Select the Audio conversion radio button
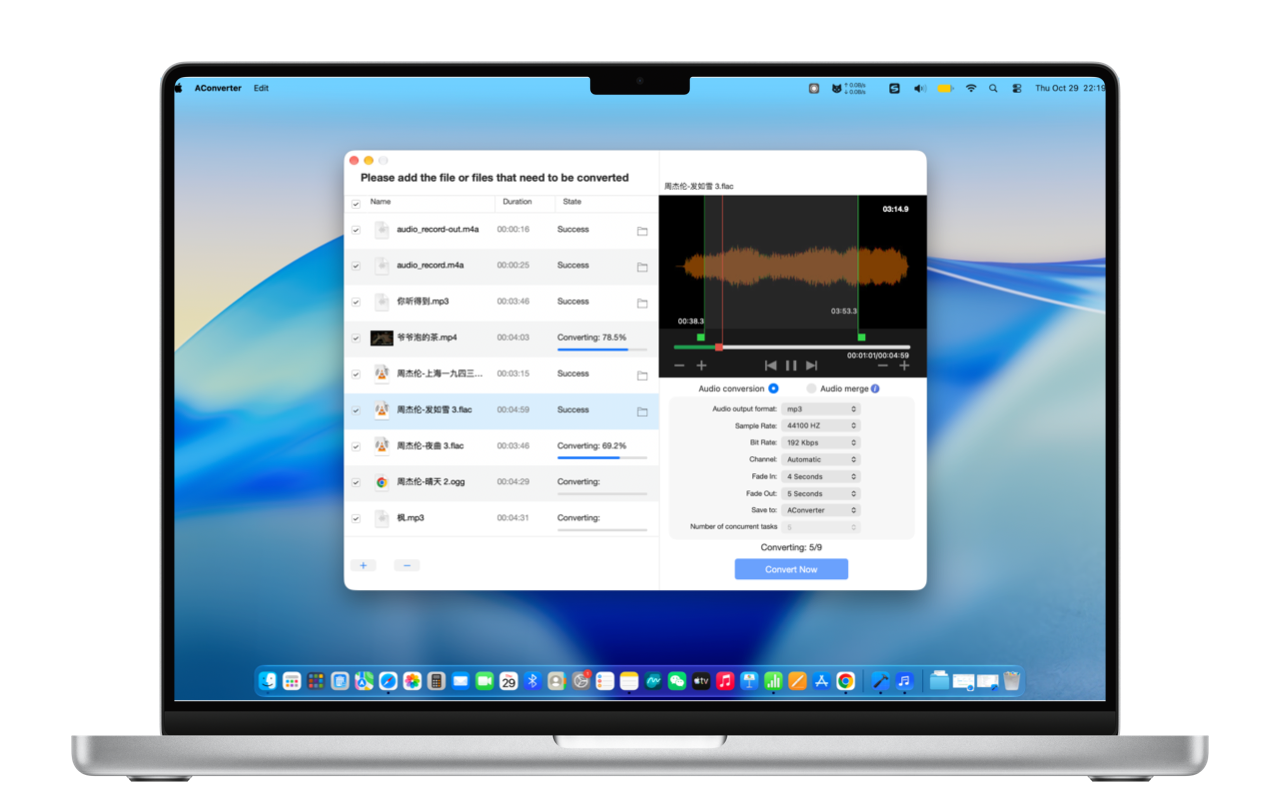Image resolution: width=1280 pixels, height=800 pixels. 773,389
